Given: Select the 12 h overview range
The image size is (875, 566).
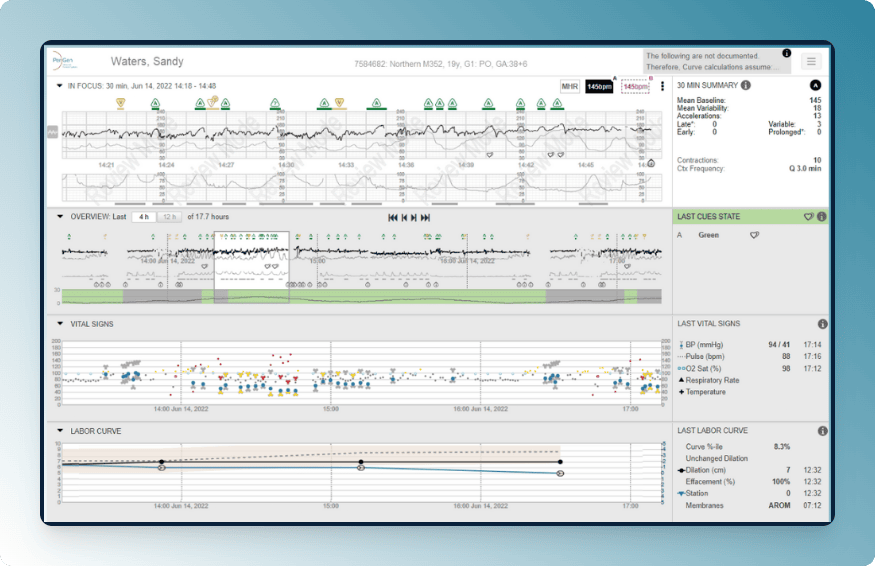Looking at the screenshot, I should click(x=167, y=216).
